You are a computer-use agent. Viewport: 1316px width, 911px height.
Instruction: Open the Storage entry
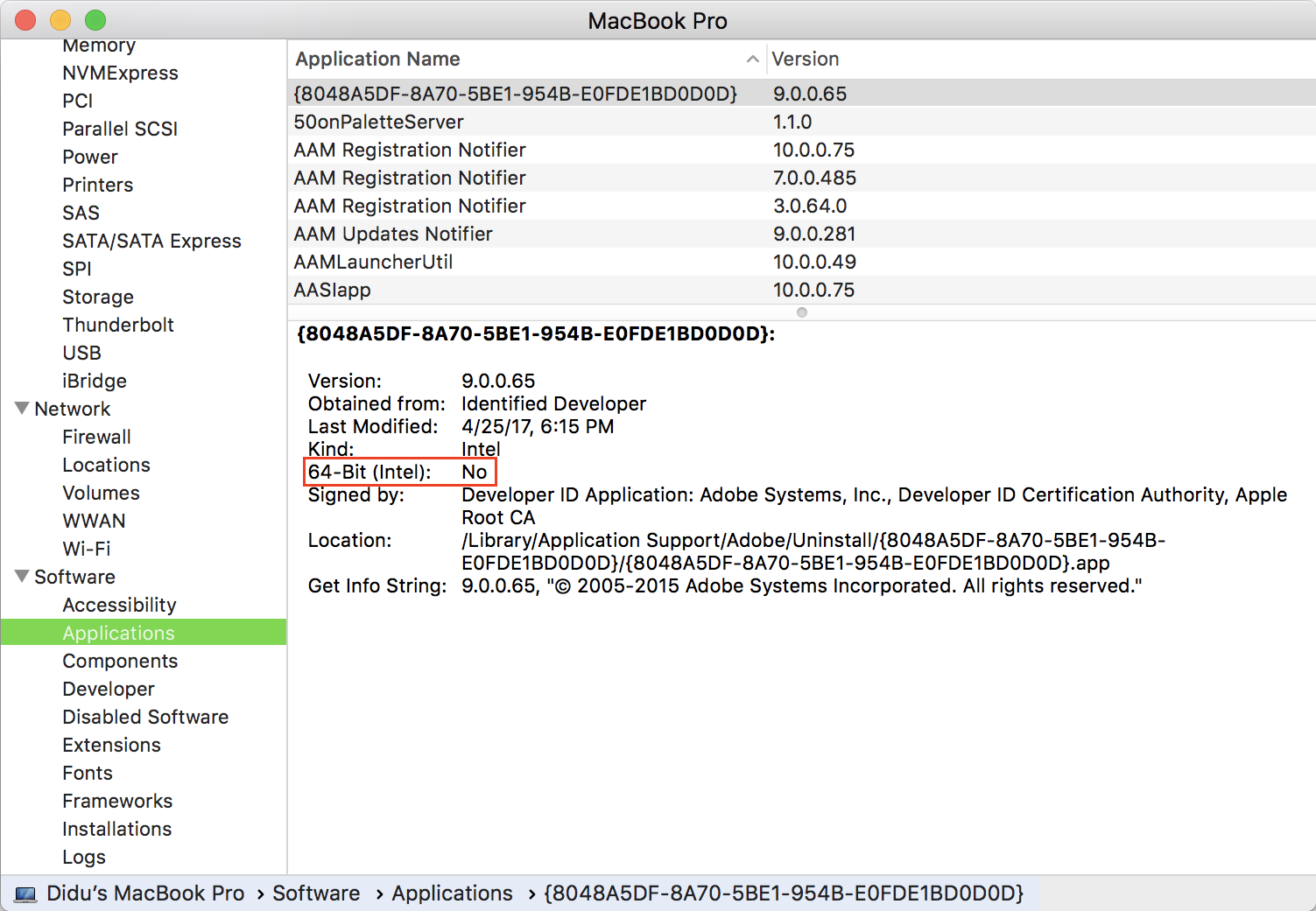[97, 297]
